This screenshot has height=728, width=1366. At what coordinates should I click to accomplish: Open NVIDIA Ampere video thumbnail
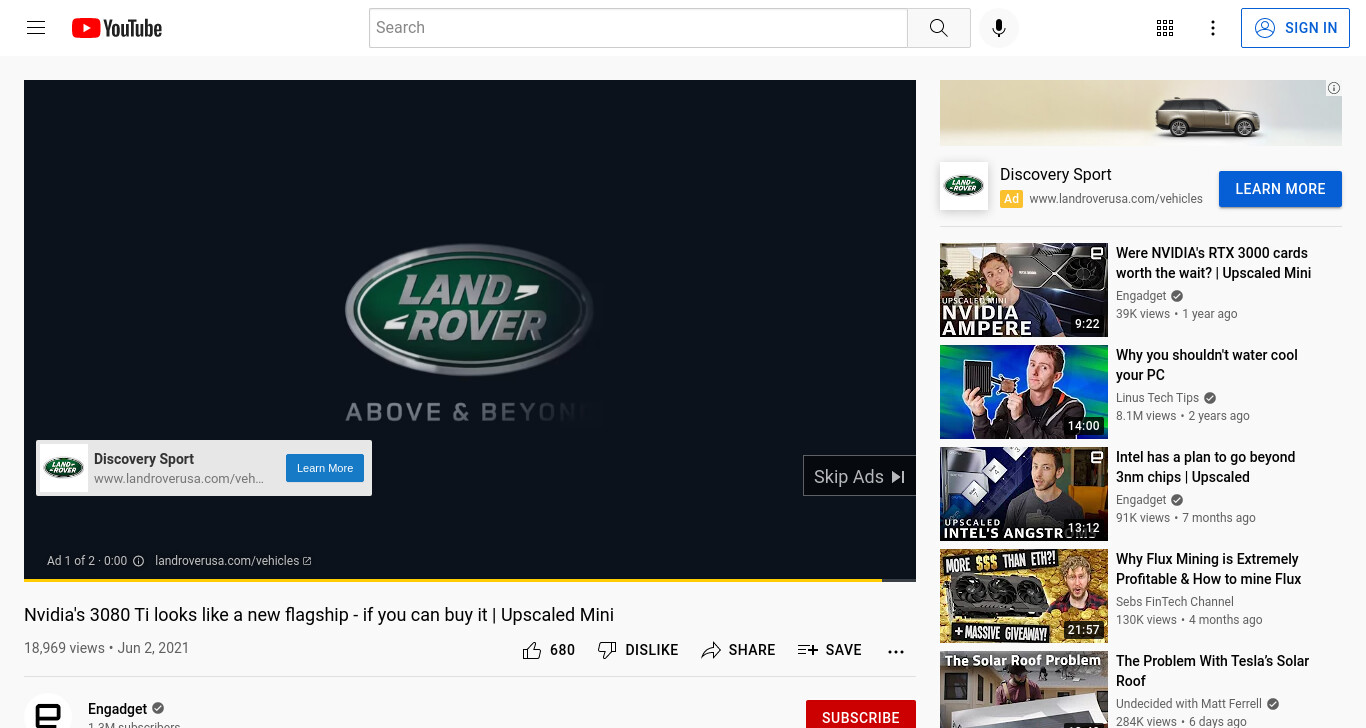click(1024, 290)
